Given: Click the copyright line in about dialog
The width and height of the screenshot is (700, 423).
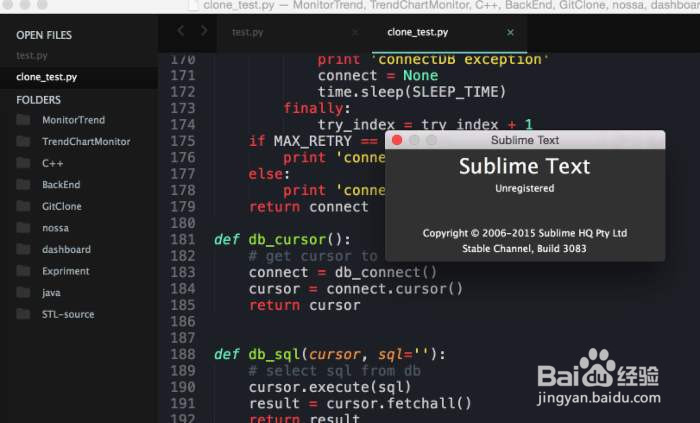Looking at the screenshot, I should [x=525, y=233].
